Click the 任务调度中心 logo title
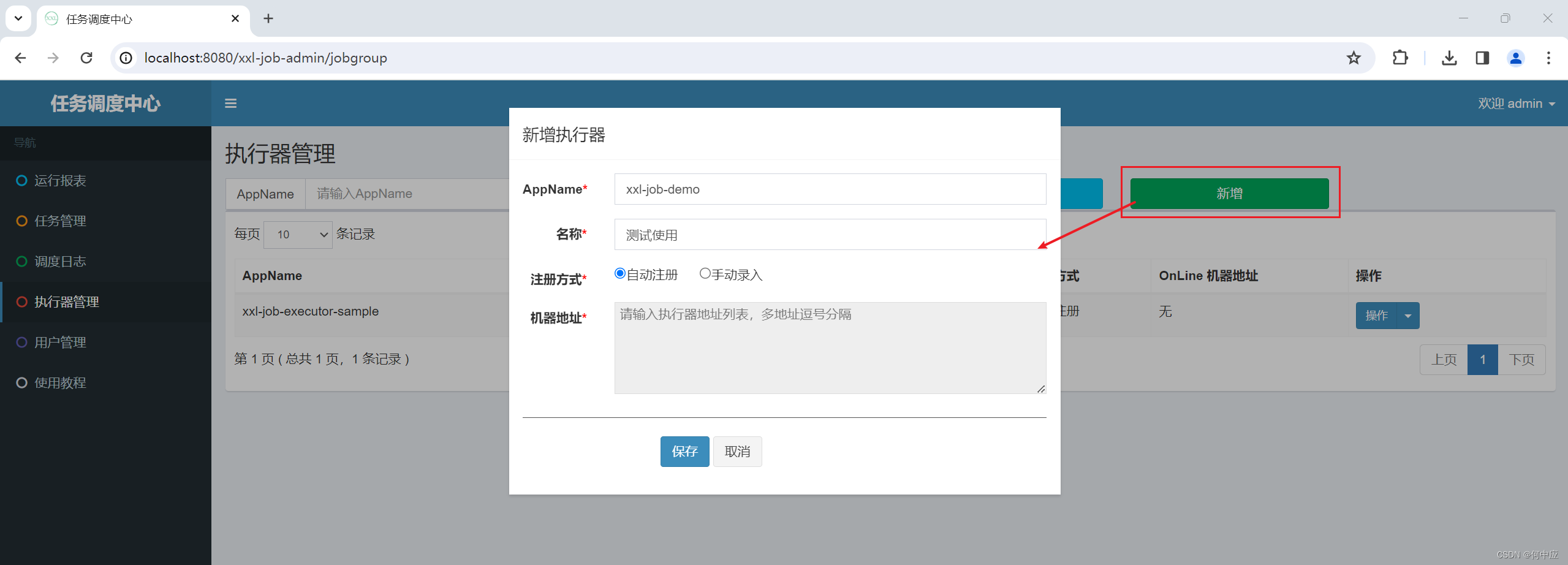 coord(105,104)
